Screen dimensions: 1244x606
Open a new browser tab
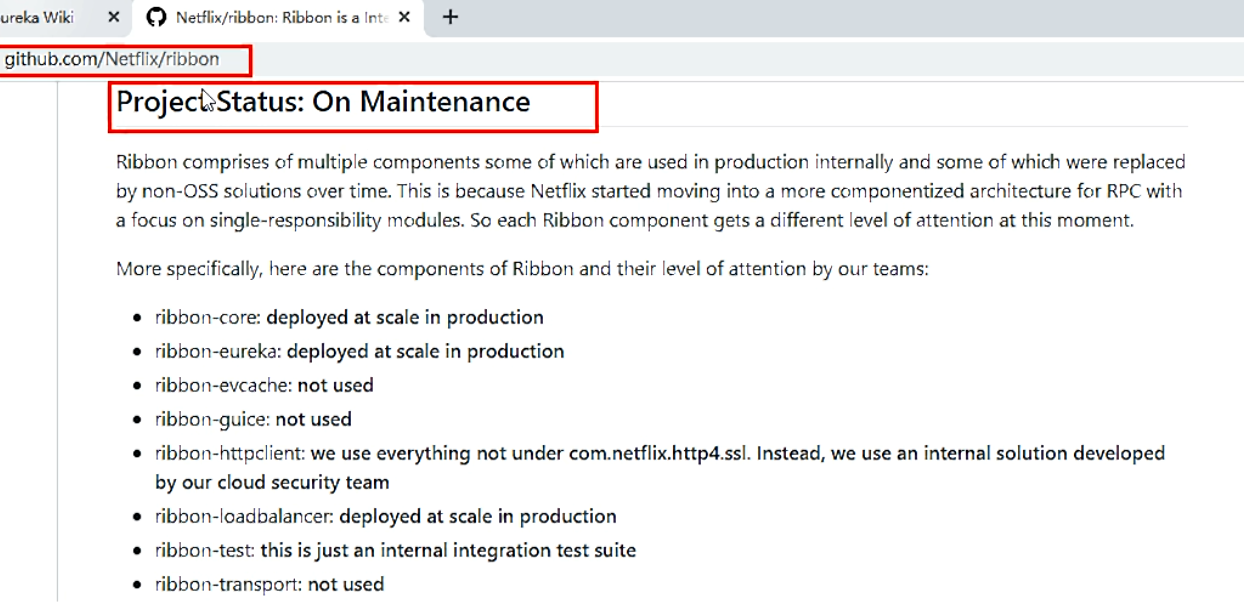pyautogui.click(x=450, y=17)
